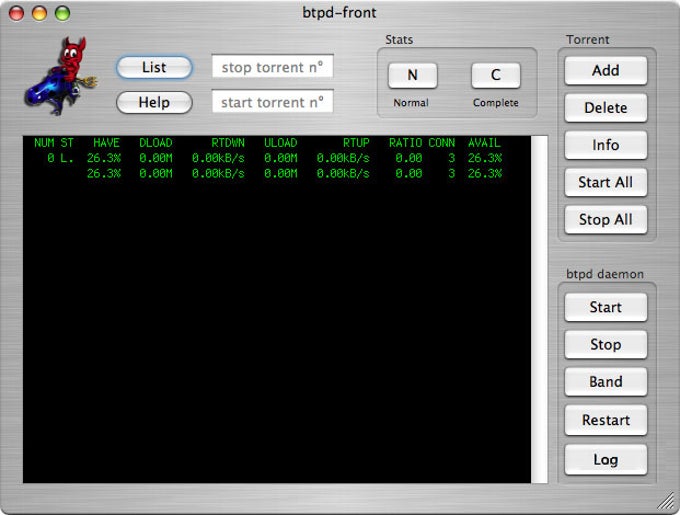Click the DLOAD column header text
The image size is (680, 515).
click(x=156, y=143)
